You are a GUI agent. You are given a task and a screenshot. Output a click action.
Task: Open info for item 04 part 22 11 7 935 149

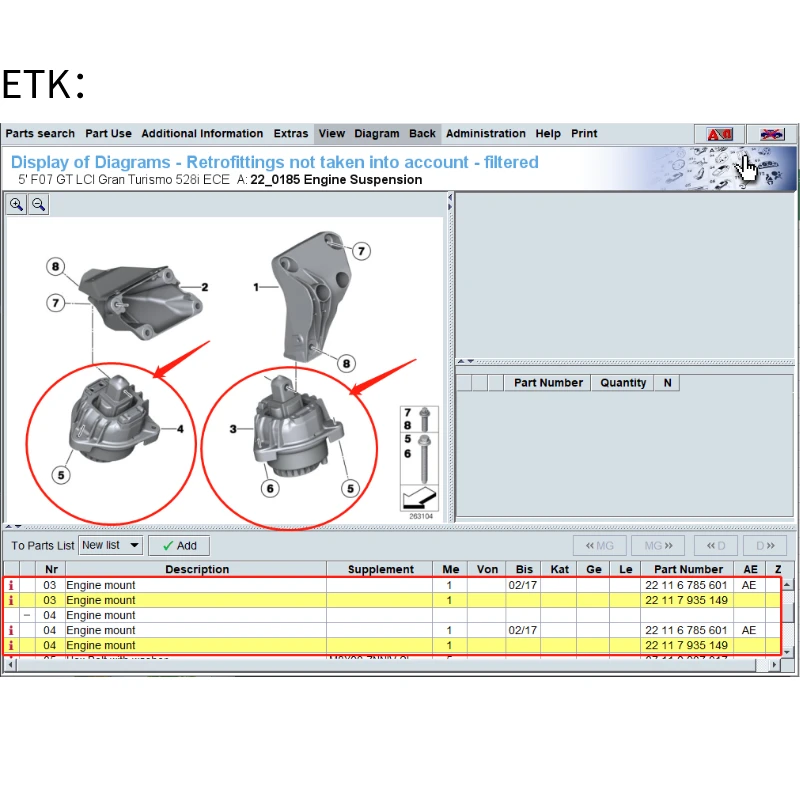(x=11, y=645)
